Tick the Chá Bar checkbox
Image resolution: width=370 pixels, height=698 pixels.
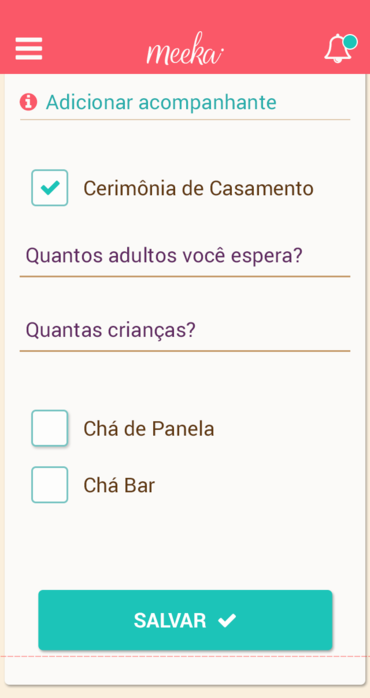(x=50, y=485)
